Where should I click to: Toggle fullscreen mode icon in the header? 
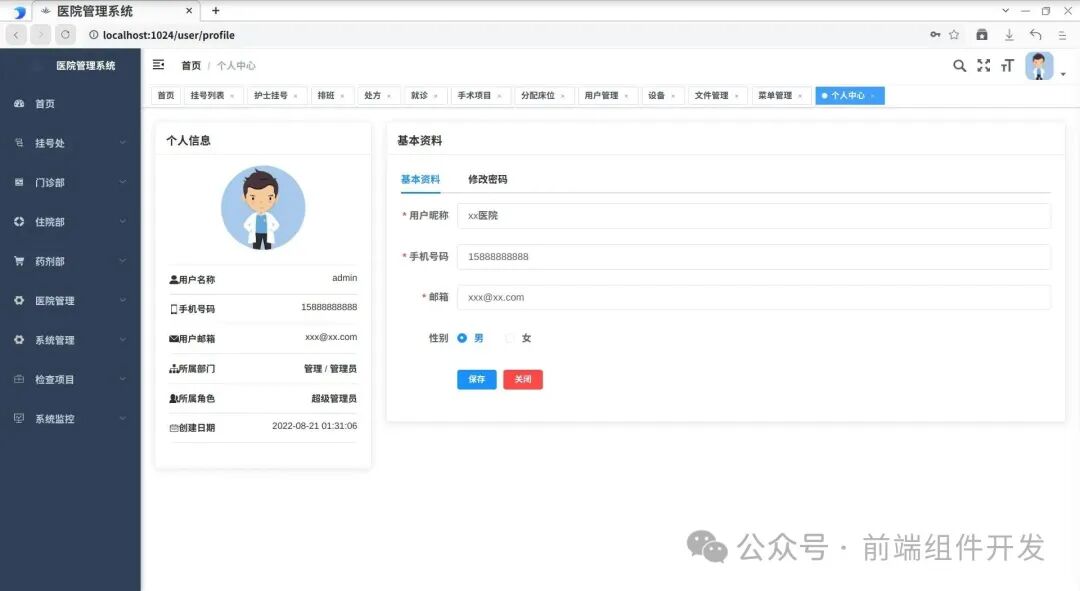pos(982,65)
